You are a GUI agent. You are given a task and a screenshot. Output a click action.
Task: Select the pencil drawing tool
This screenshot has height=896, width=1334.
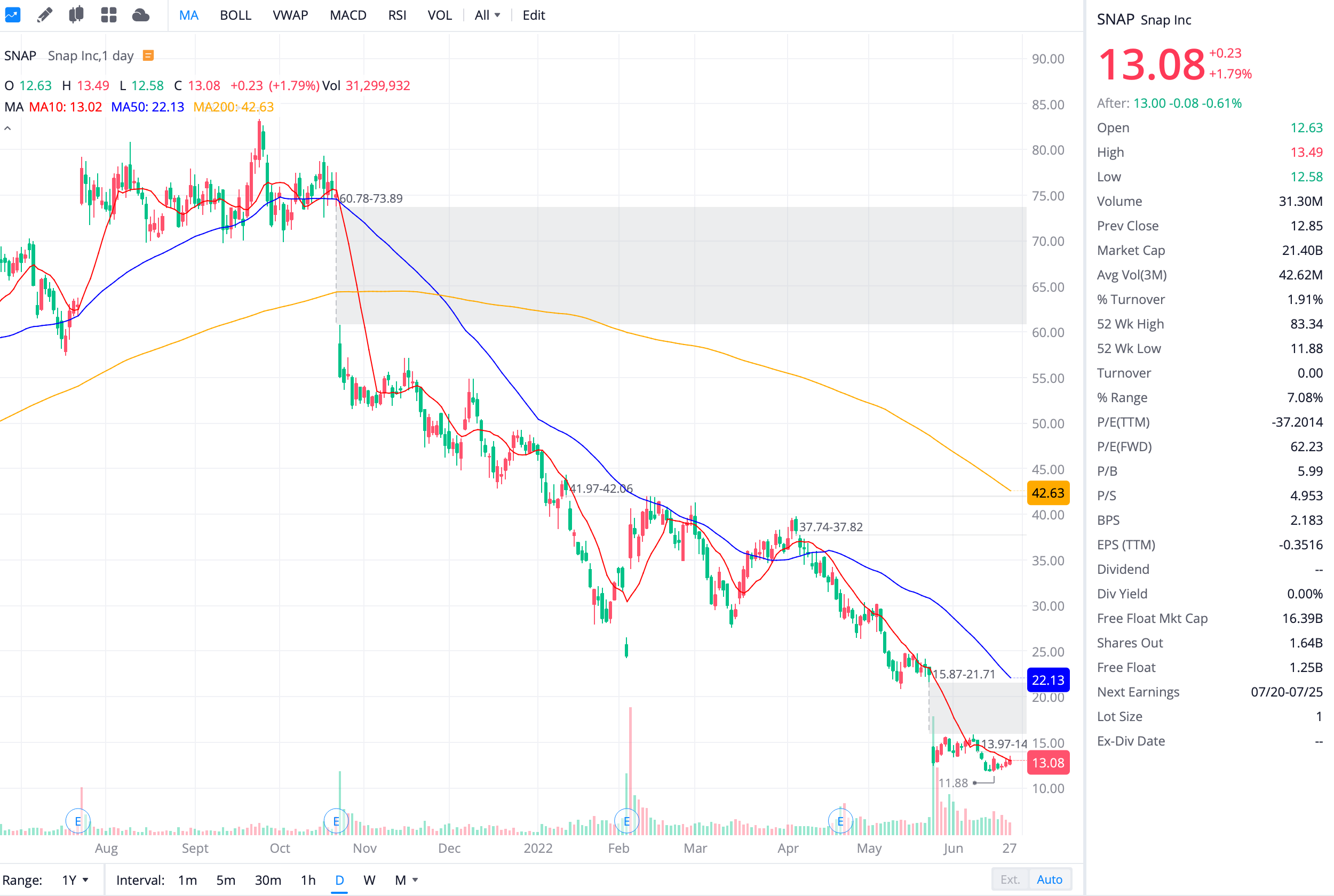click(45, 15)
